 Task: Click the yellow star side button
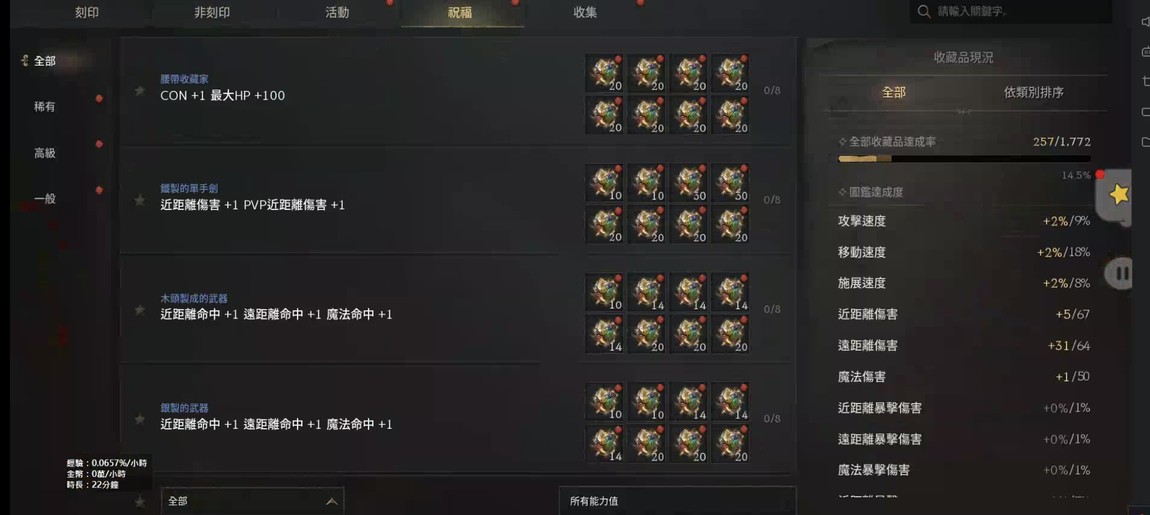1118,194
